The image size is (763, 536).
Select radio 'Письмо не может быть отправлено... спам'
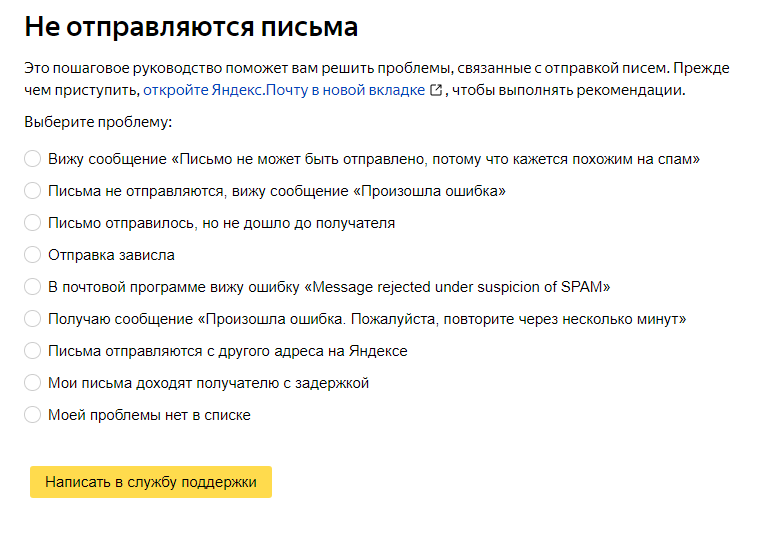tap(33, 159)
